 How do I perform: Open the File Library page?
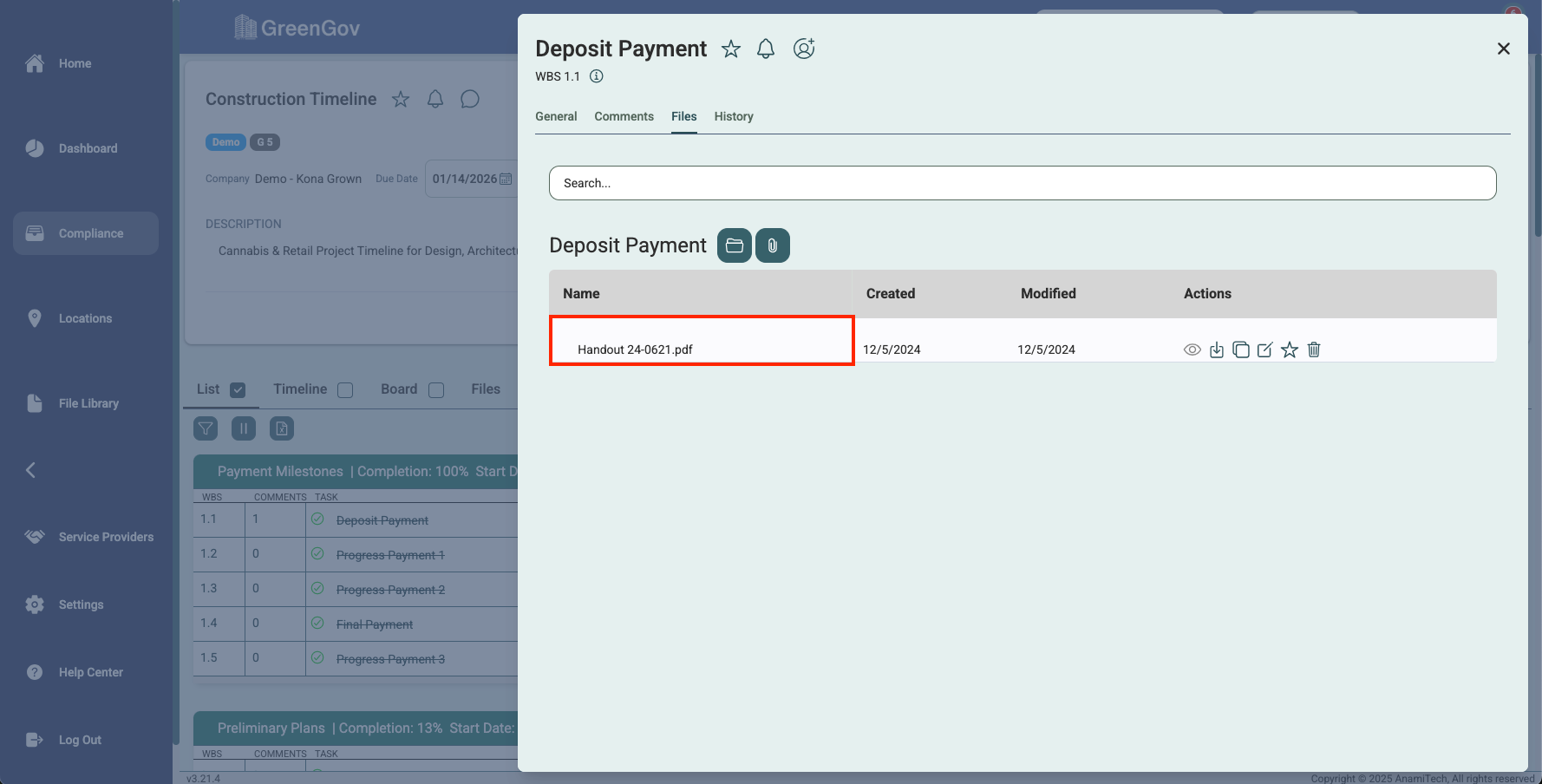[86, 403]
